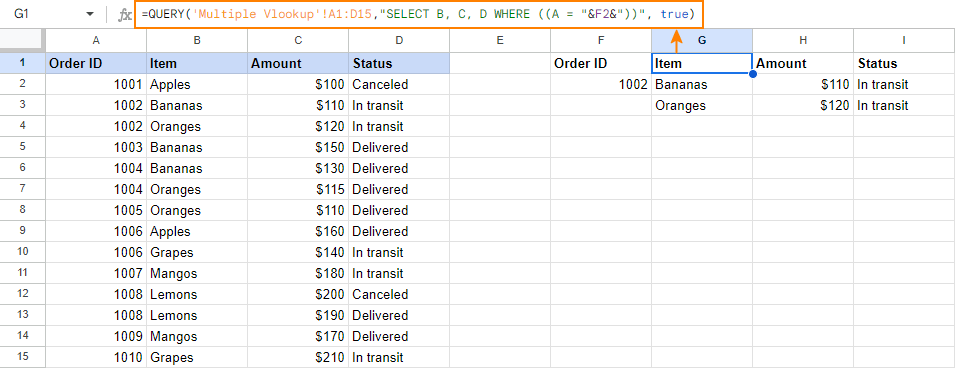
Task: Click cell G3 'Oranges' result
Action: (x=702, y=105)
